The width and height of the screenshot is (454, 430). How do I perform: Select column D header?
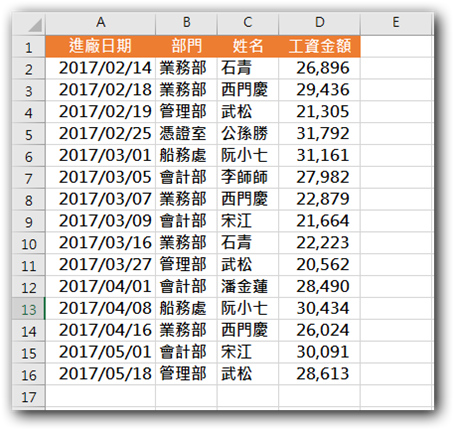tap(319, 23)
